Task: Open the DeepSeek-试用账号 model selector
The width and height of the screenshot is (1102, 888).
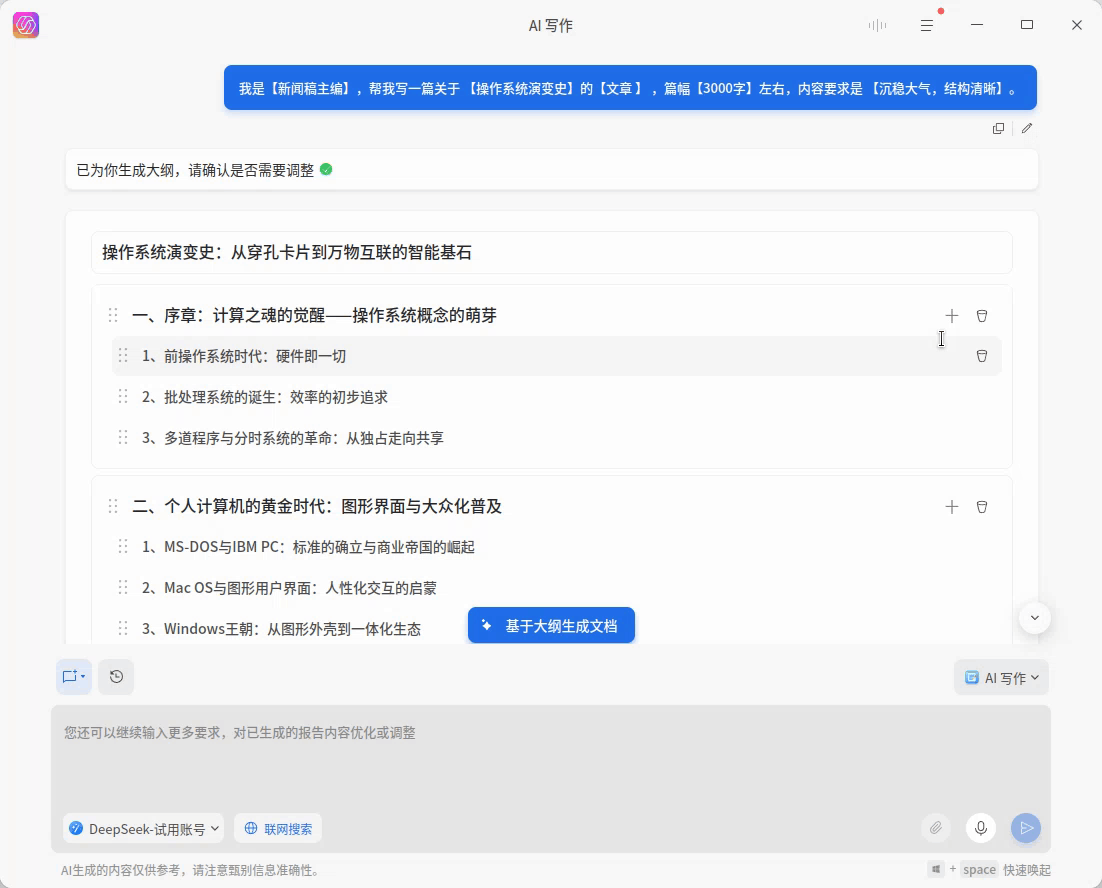Action: (x=143, y=828)
